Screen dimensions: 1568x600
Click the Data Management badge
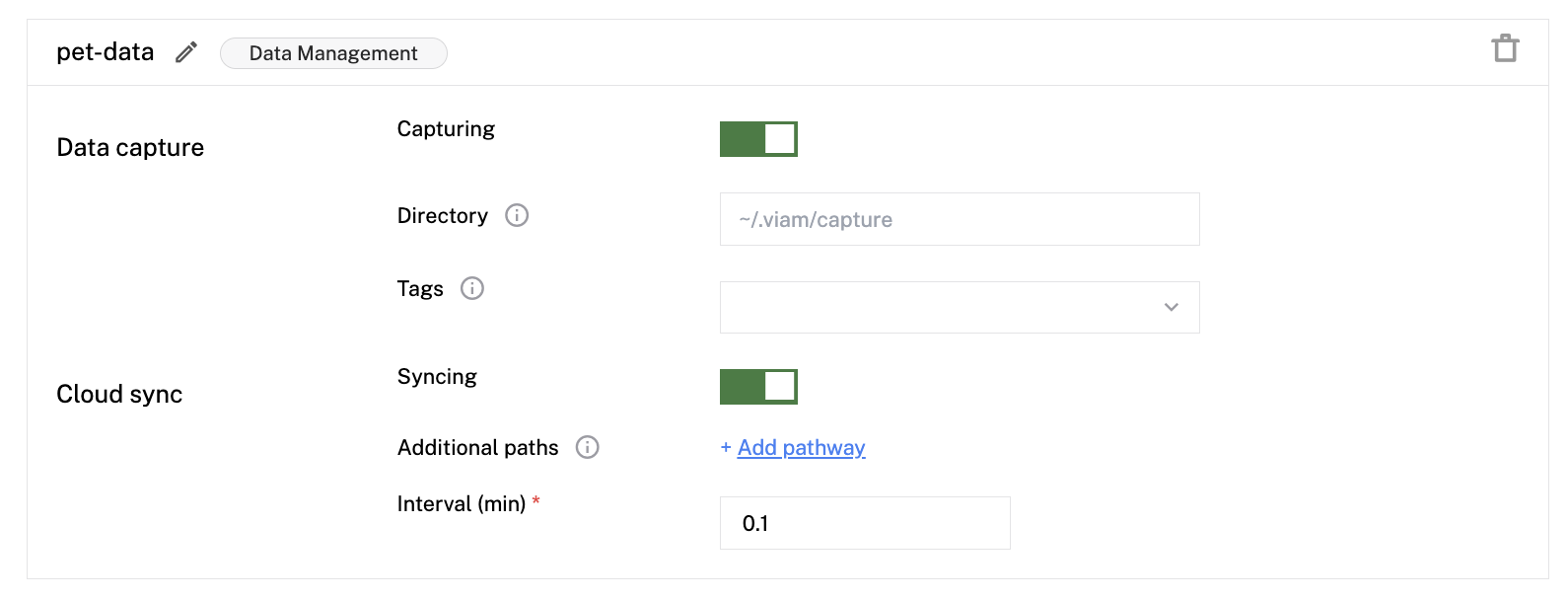pos(333,53)
